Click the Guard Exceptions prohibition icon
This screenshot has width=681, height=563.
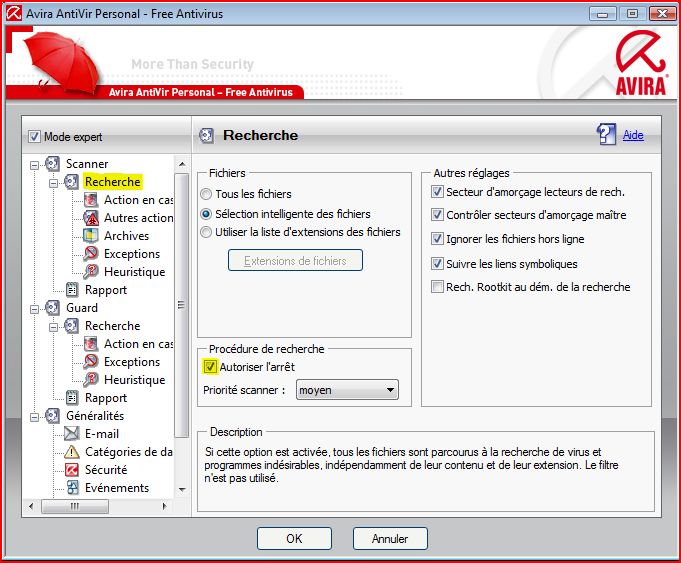pos(91,362)
